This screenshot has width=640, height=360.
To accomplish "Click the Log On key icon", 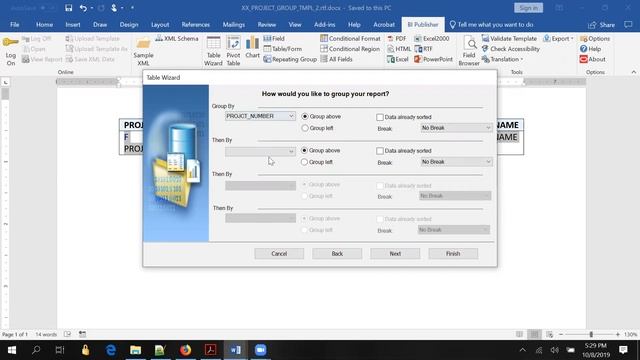I will 10,50.
